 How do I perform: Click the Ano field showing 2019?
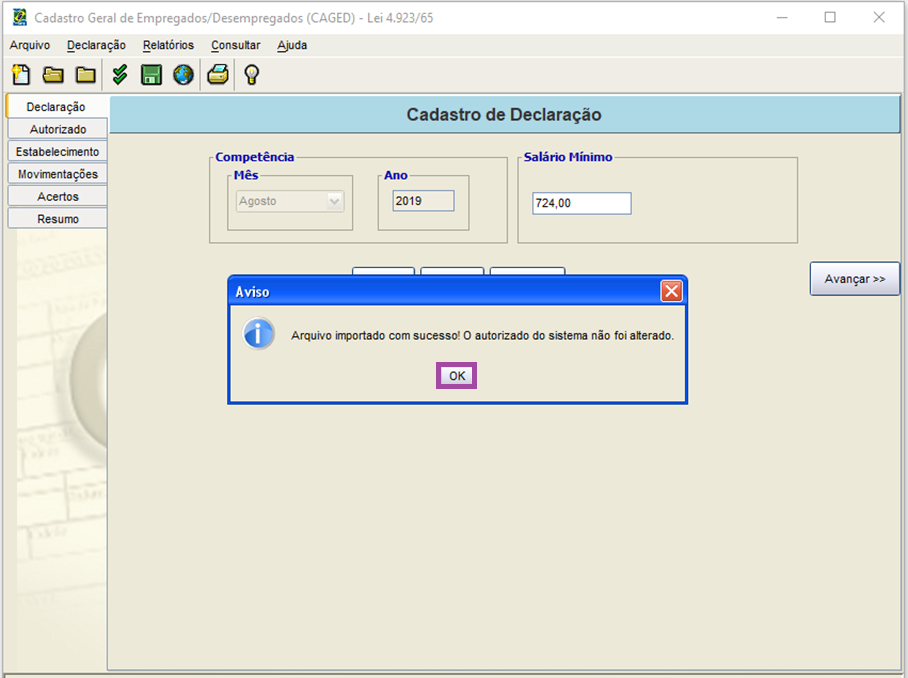pos(423,201)
